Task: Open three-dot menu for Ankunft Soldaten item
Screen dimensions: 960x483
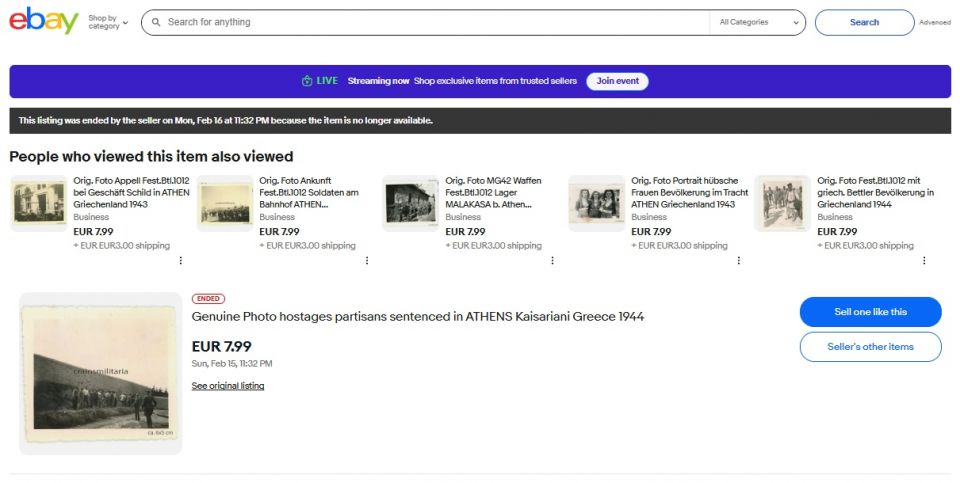Action: click(x=367, y=260)
